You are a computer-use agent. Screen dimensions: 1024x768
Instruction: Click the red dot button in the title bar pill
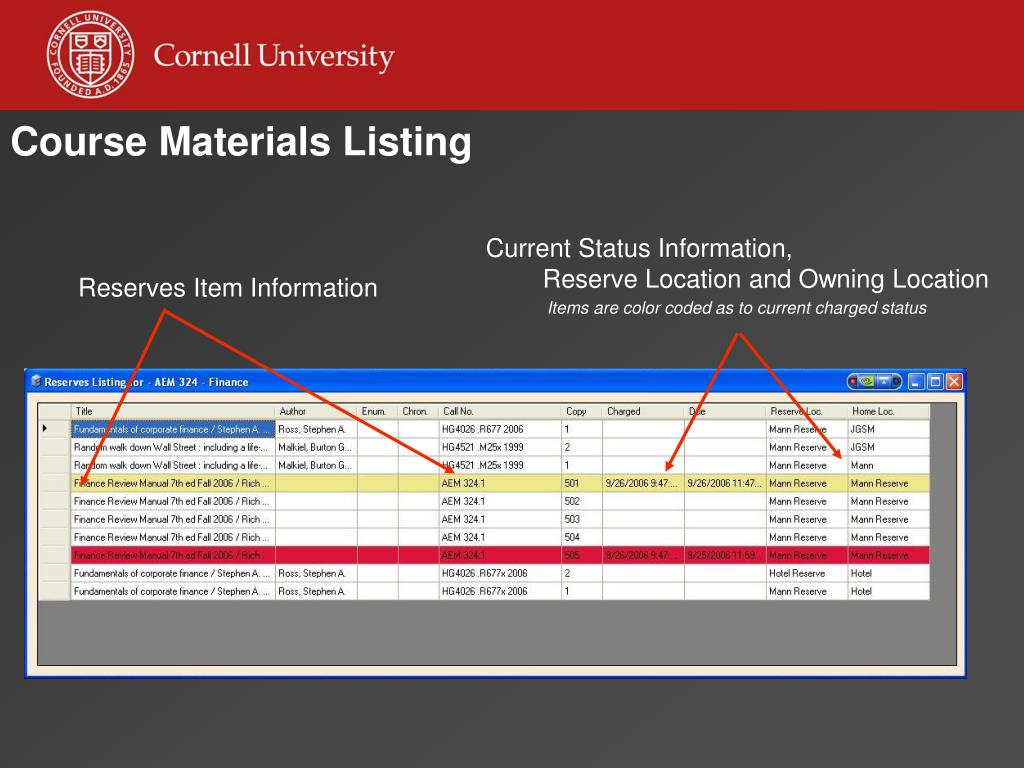point(854,381)
